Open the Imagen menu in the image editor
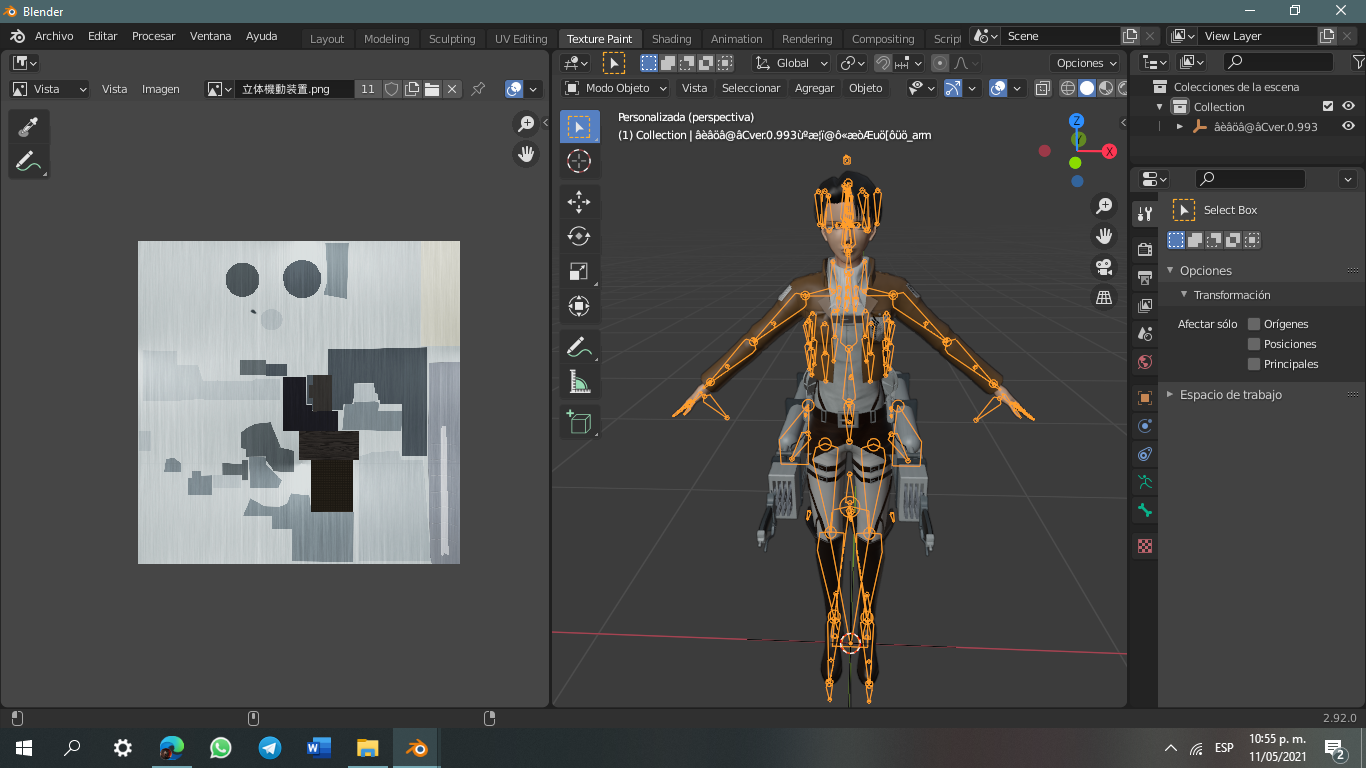This screenshot has height=768, width=1366. click(161, 89)
